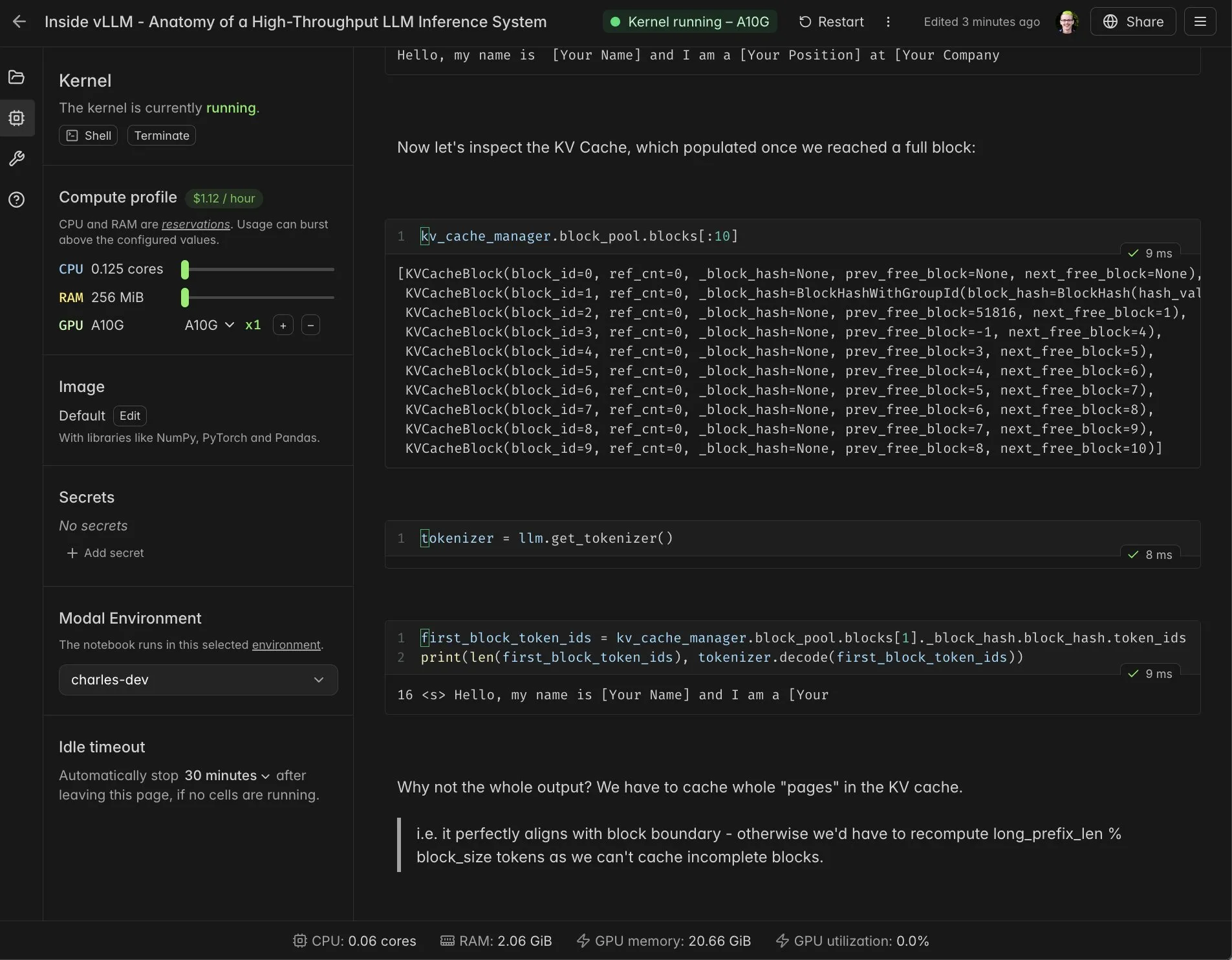Click the Edited 3 minutes ago text
This screenshot has height=960, width=1232.
coord(982,21)
